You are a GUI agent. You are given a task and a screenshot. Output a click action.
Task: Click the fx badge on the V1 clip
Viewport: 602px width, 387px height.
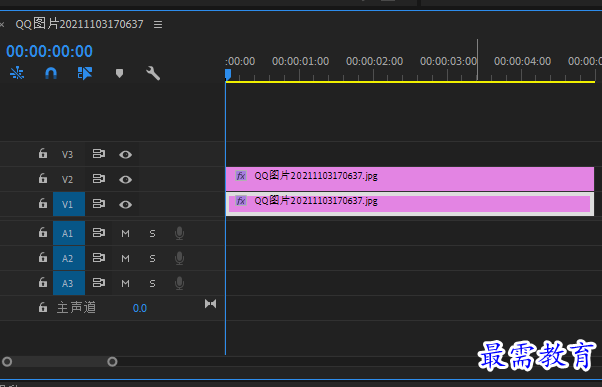point(241,201)
